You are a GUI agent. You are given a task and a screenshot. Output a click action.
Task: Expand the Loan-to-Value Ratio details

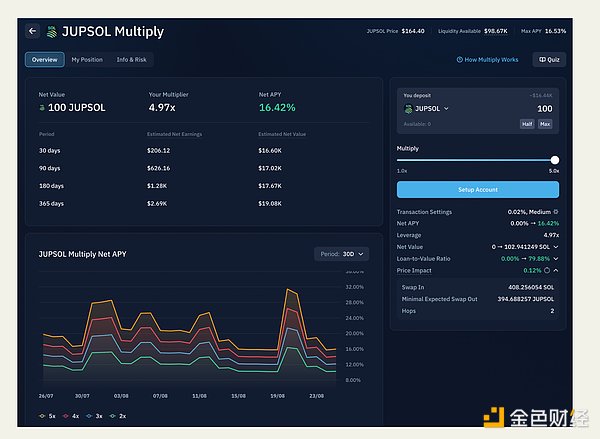(555, 258)
